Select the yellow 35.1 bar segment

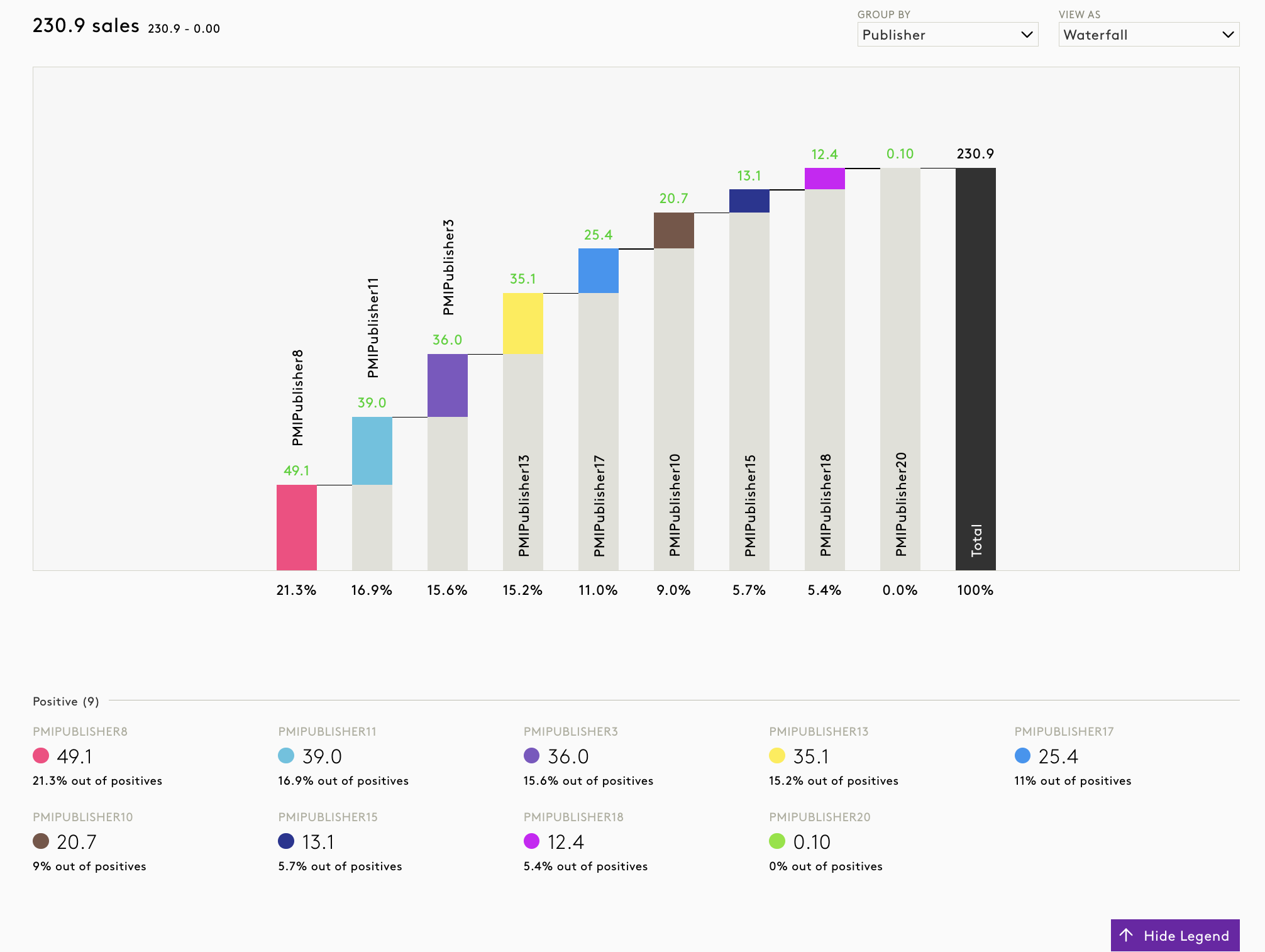pos(522,323)
